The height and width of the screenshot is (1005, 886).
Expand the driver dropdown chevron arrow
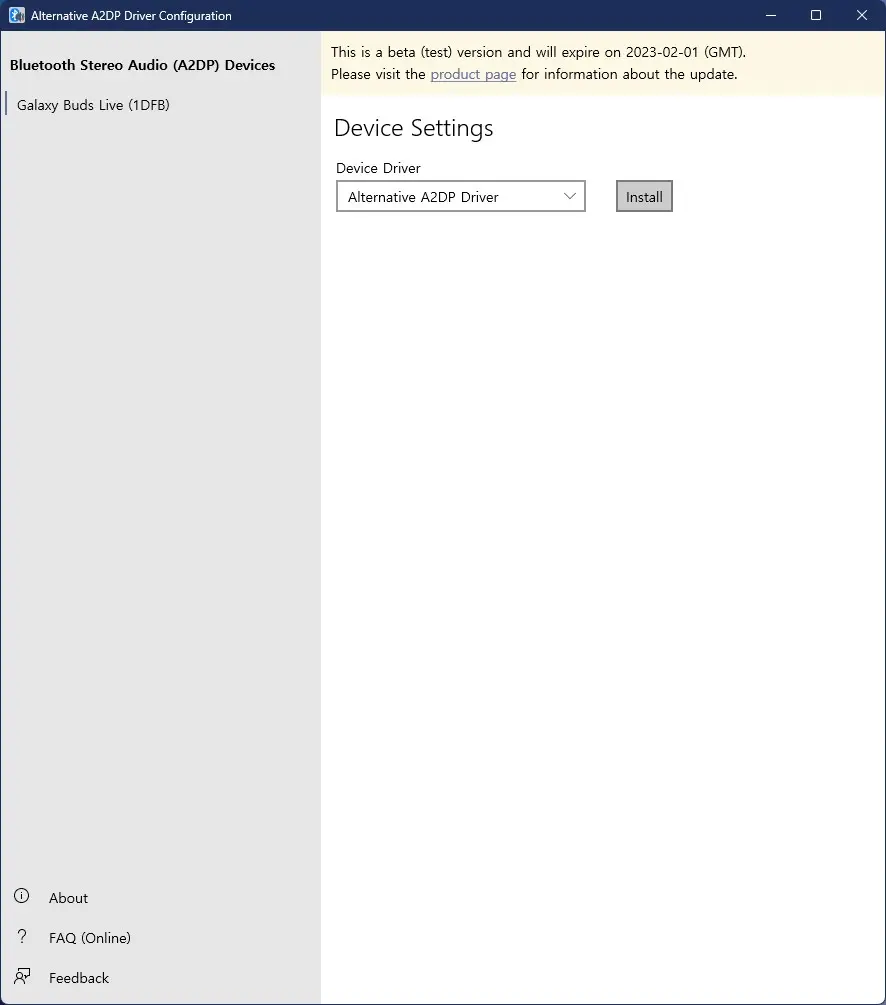click(569, 196)
